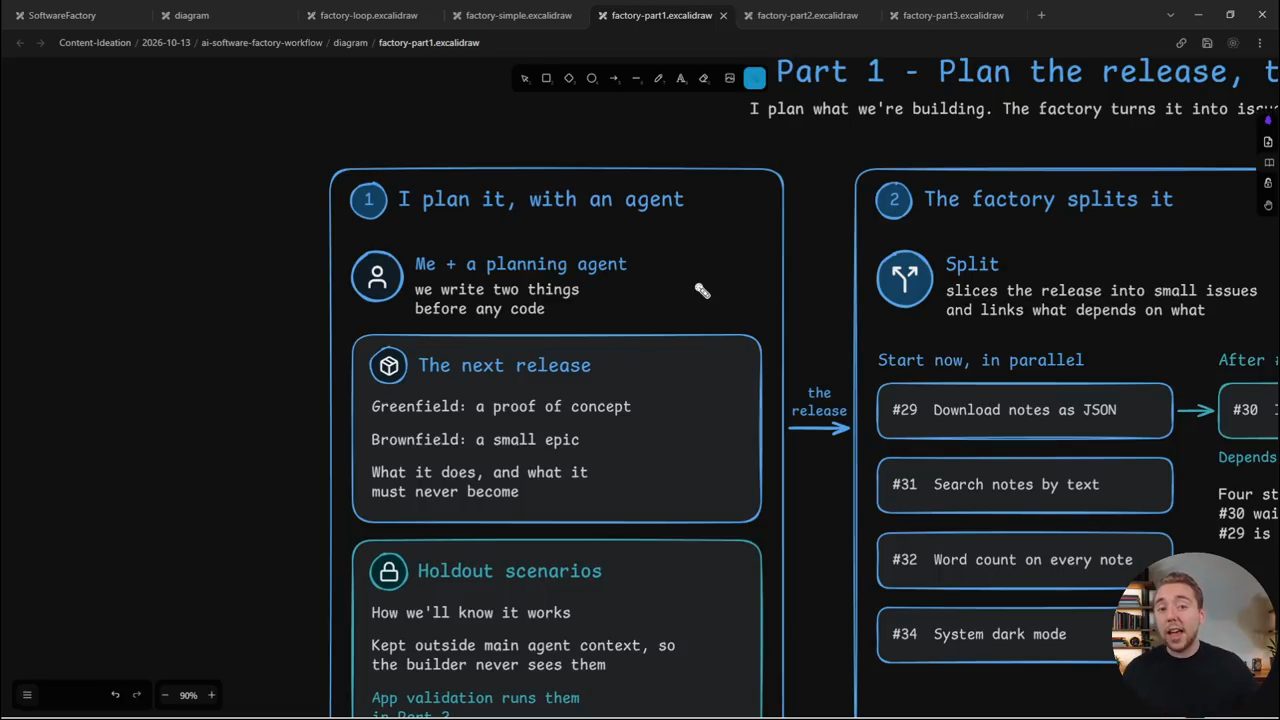
Task: Open a new tab with plus button
Action: 1041,15
